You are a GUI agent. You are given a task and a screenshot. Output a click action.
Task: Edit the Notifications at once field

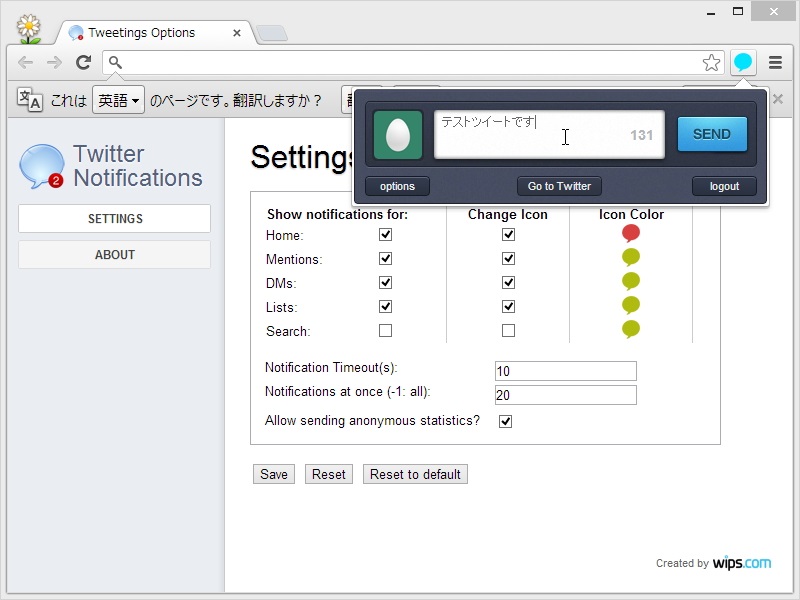coord(565,395)
